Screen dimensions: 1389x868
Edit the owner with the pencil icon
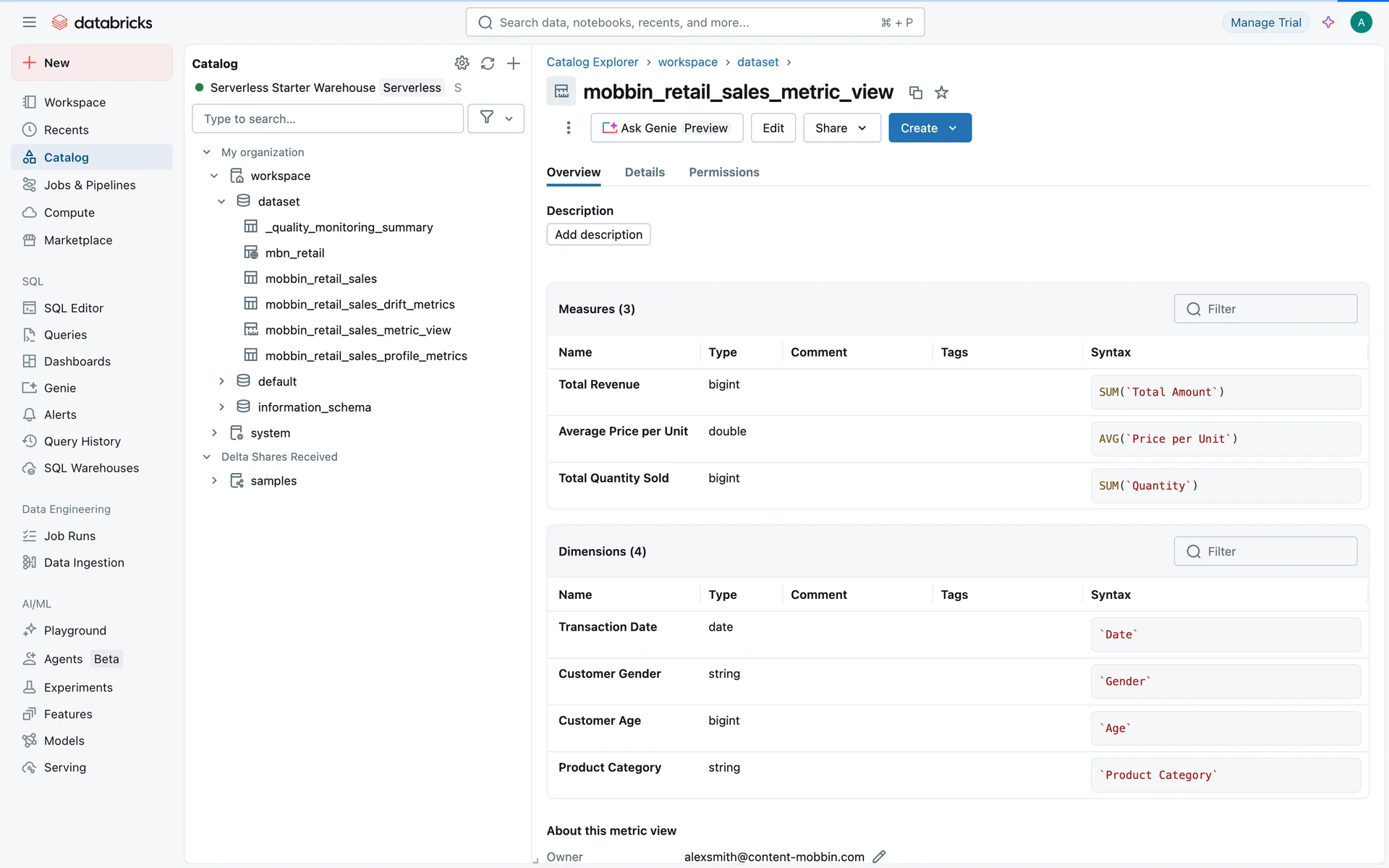879,856
